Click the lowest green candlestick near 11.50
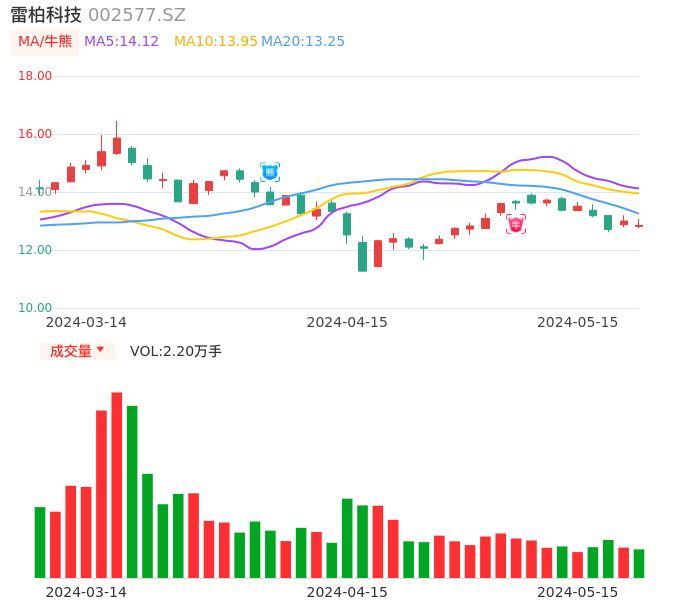The height and width of the screenshot is (606, 686). pos(362,256)
